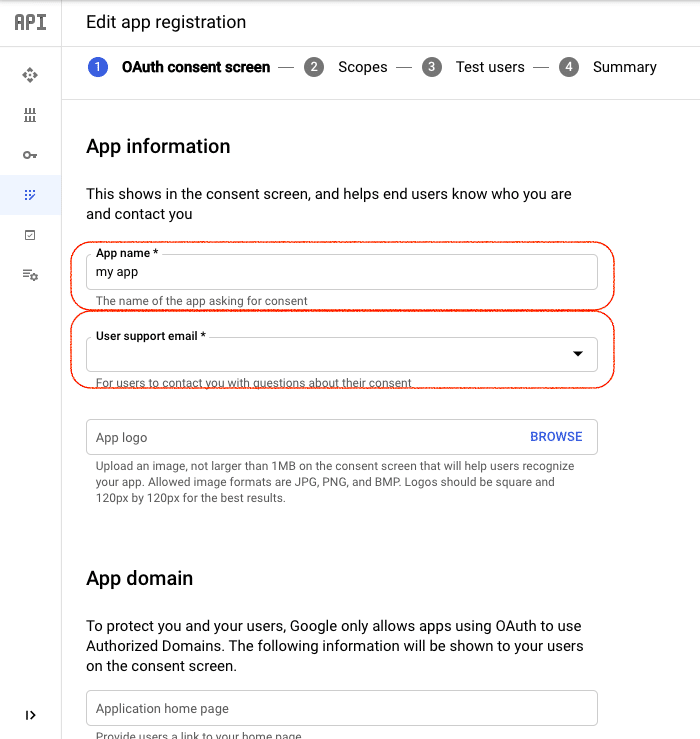Image resolution: width=700 pixels, height=739 pixels.
Task: Focus the Application home page field
Action: (341, 708)
